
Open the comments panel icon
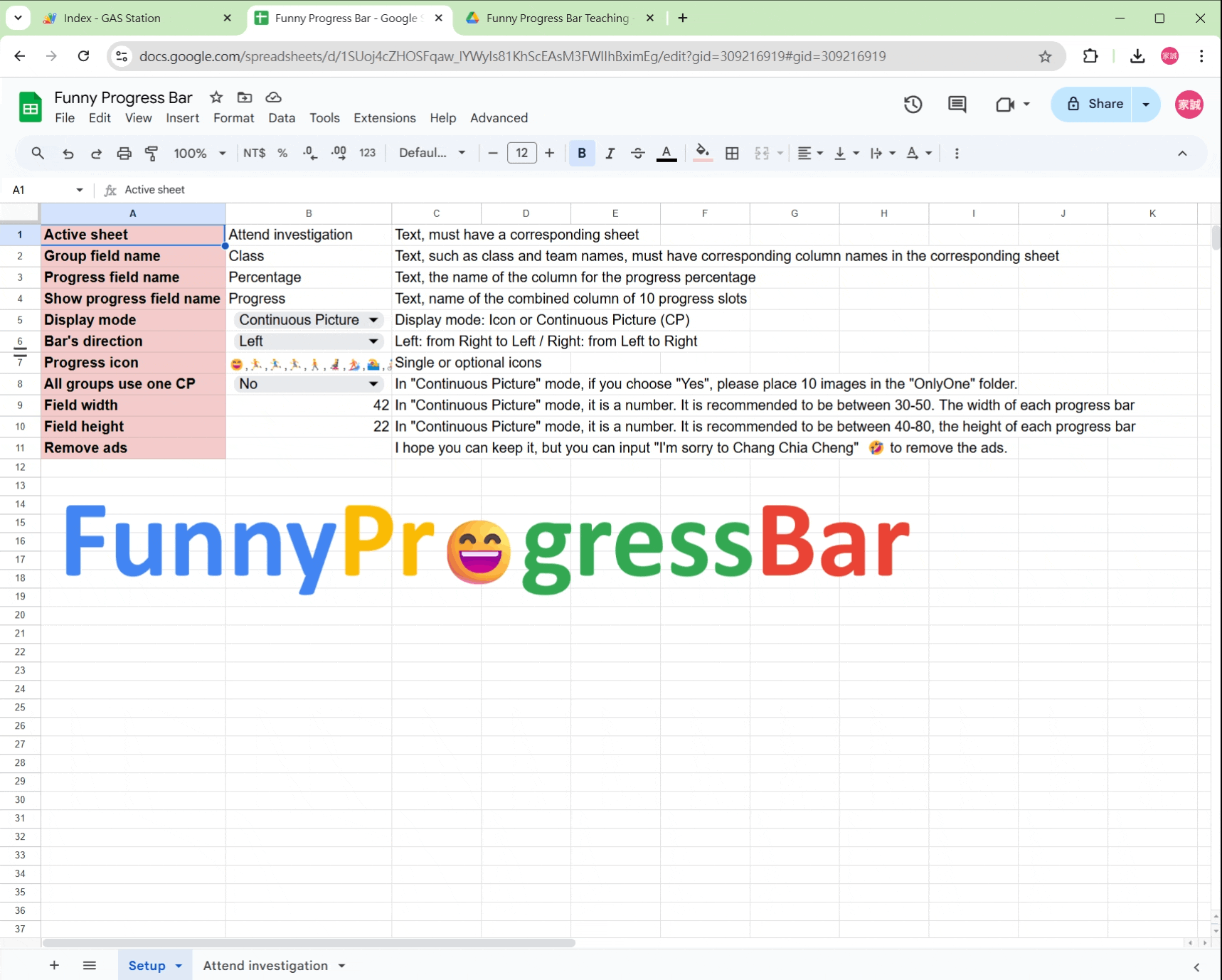point(957,105)
